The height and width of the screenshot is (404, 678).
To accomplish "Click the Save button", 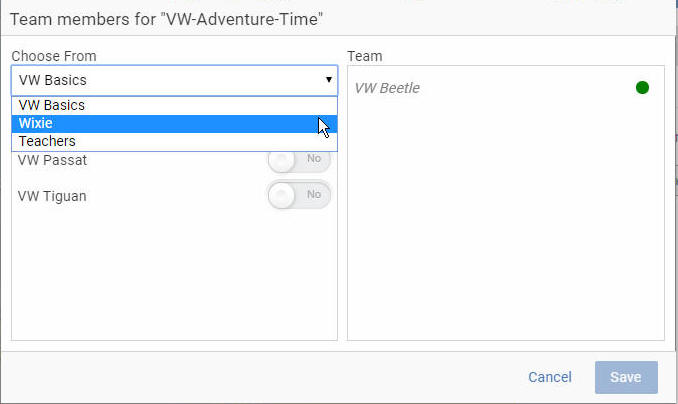I will coord(626,377).
